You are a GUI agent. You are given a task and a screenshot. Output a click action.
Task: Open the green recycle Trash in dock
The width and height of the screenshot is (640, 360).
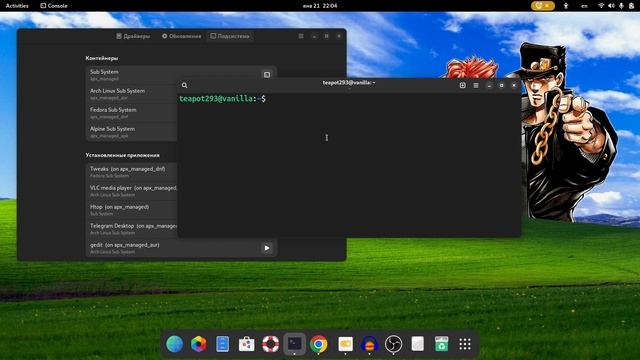(x=441, y=344)
